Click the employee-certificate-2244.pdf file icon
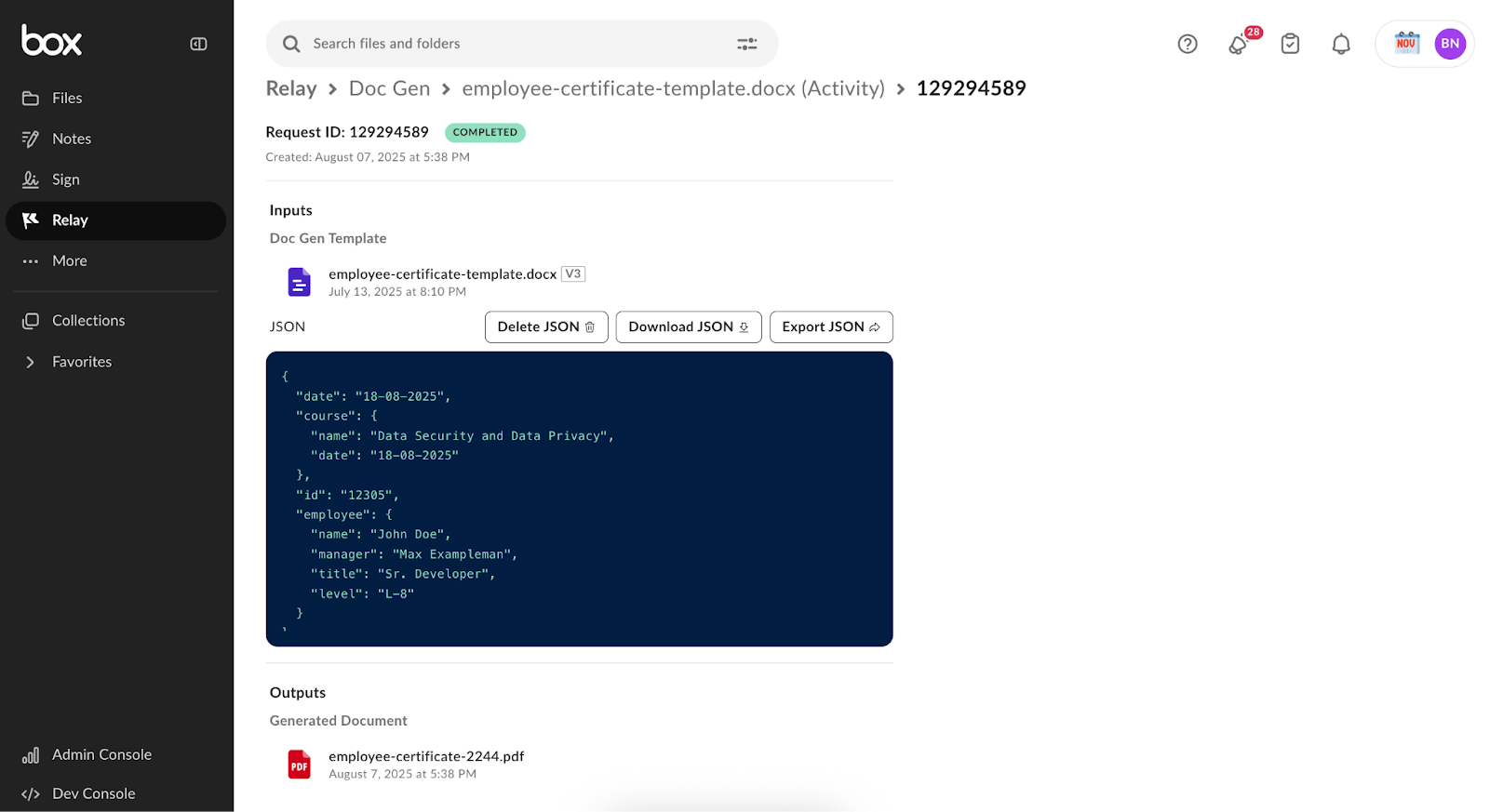 [299, 765]
